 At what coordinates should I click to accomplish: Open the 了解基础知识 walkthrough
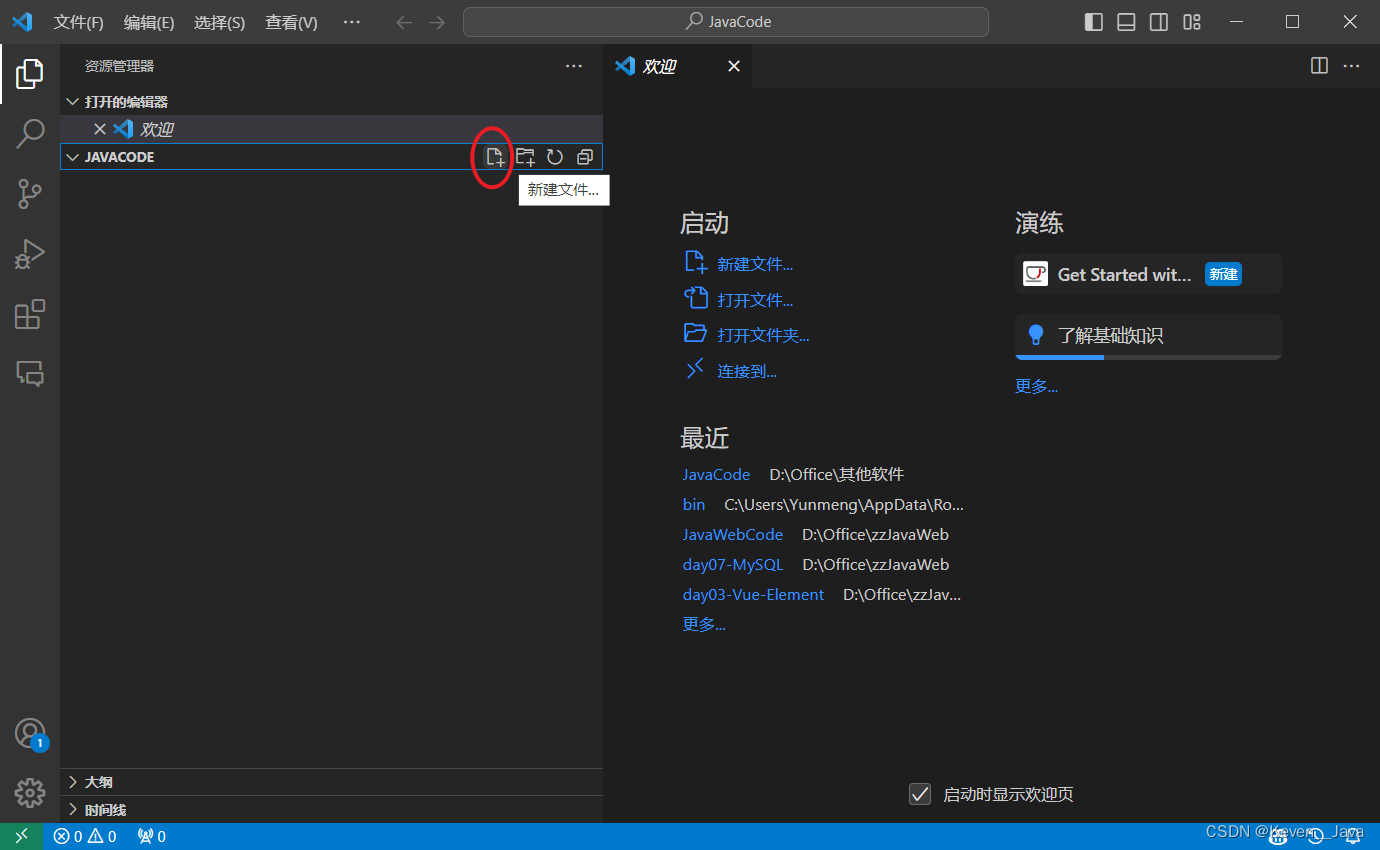click(1148, 336)
